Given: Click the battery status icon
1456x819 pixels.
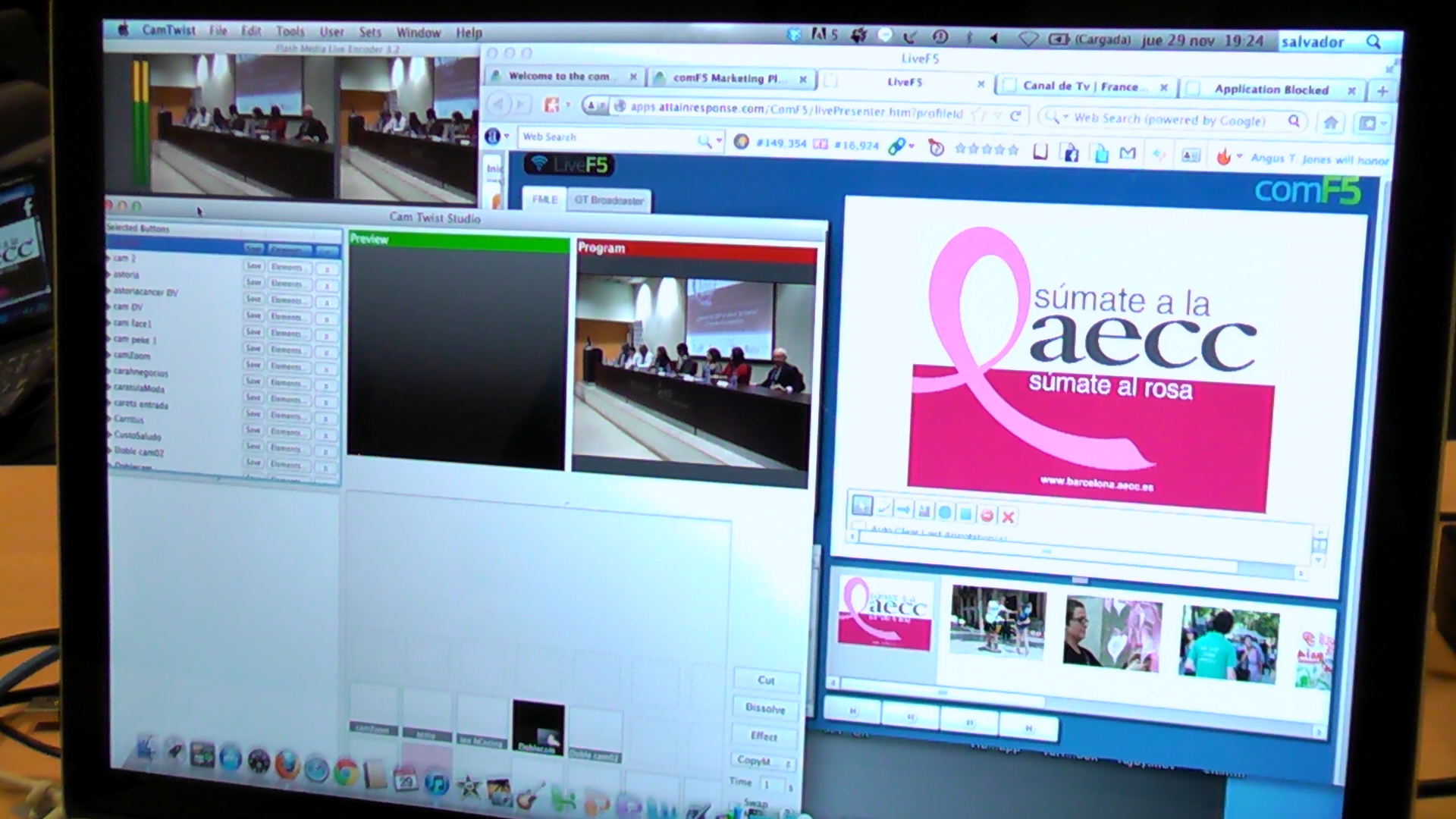Looking at the screenshot, I should pos(1059,39).
